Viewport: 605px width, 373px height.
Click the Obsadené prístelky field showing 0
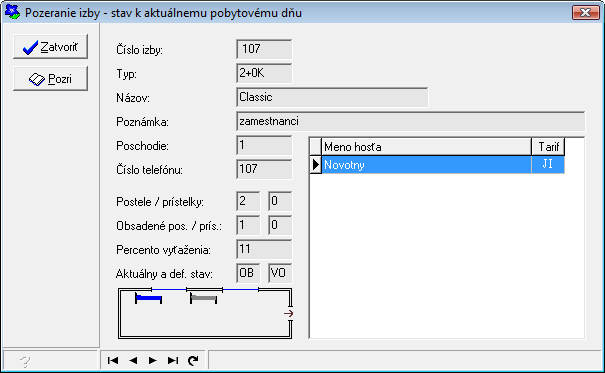coord(280,225)
